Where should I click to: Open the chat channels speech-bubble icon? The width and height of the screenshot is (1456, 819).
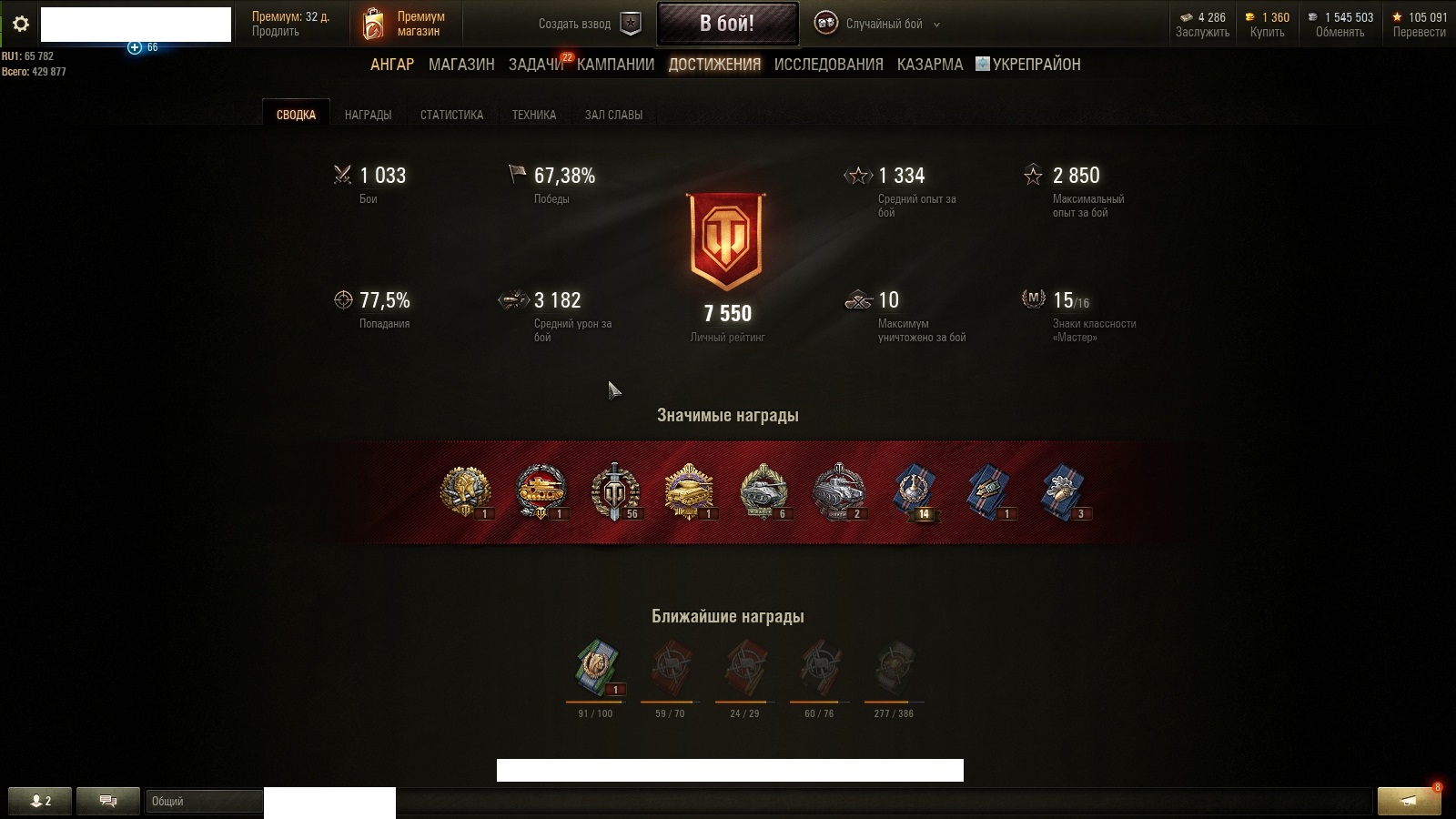point(108,801)
